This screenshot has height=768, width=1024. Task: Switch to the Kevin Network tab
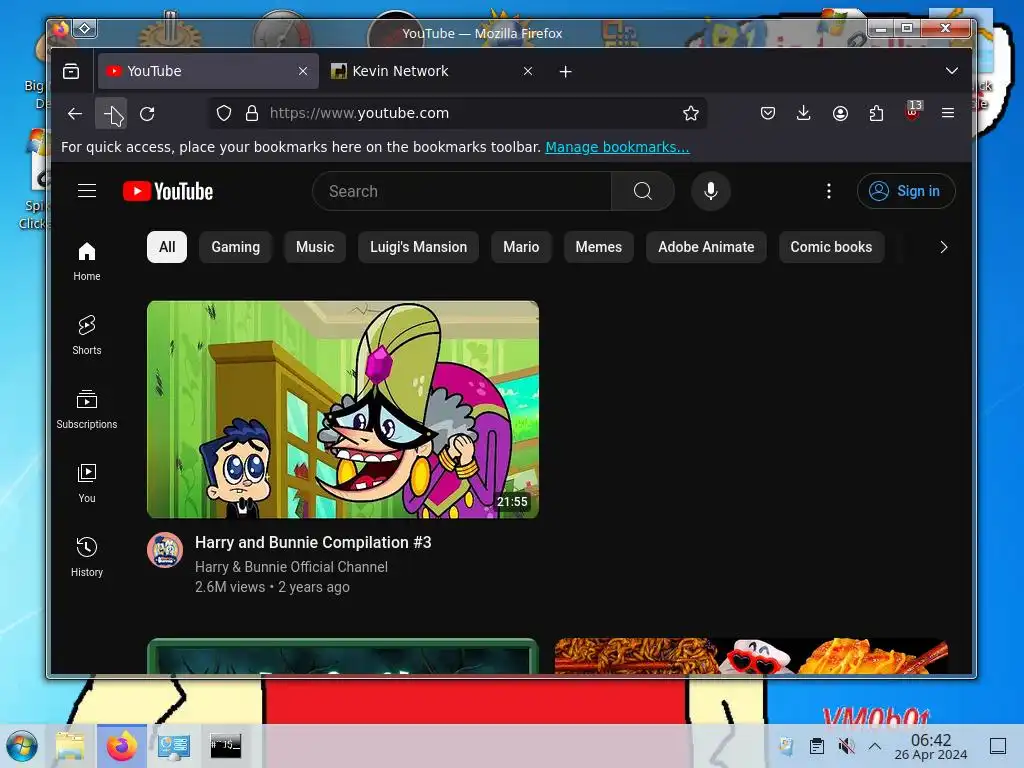click(x=432, y=71)
